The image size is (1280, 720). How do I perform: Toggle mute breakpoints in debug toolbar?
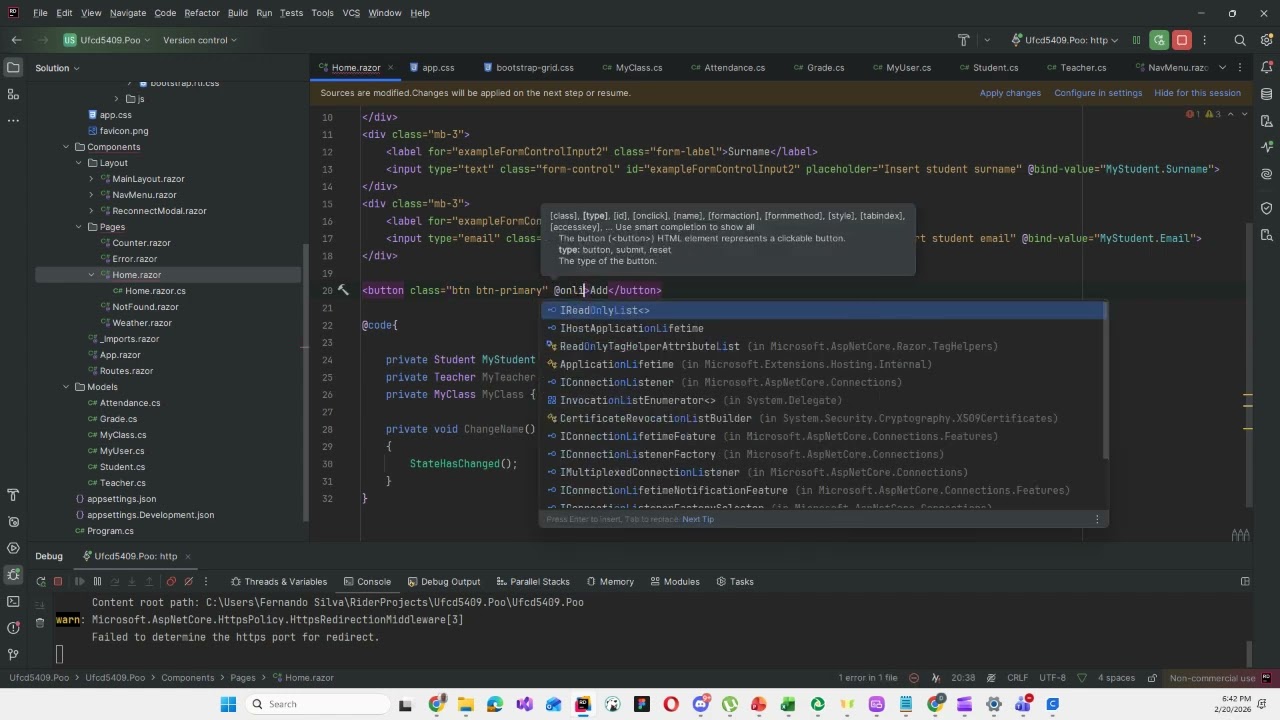tap(190, 581)
